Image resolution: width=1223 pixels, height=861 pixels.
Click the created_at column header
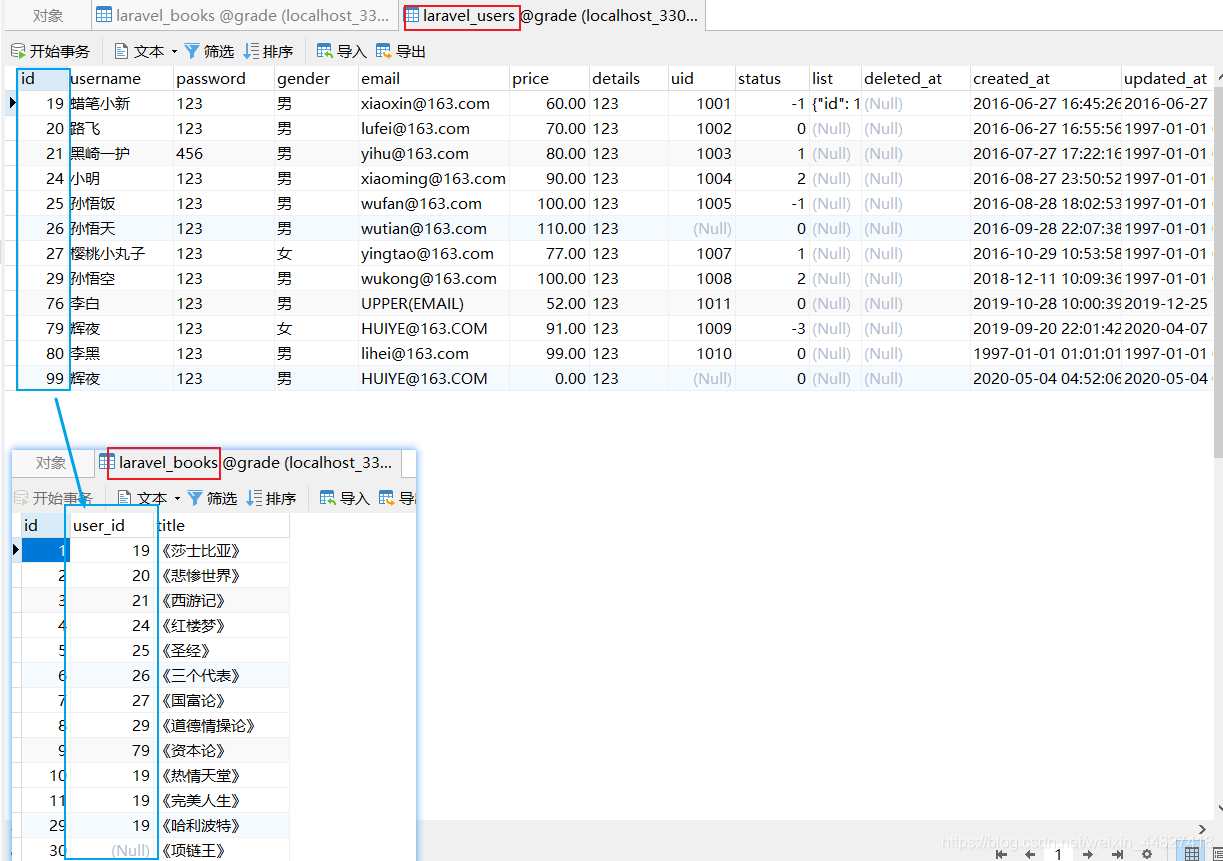[1046, 78]
